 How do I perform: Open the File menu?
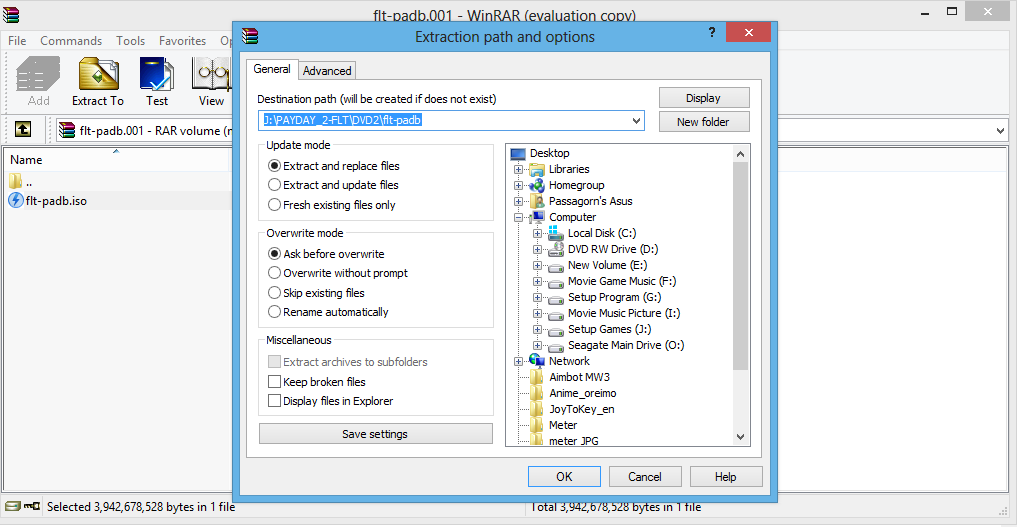click(17, 41)
